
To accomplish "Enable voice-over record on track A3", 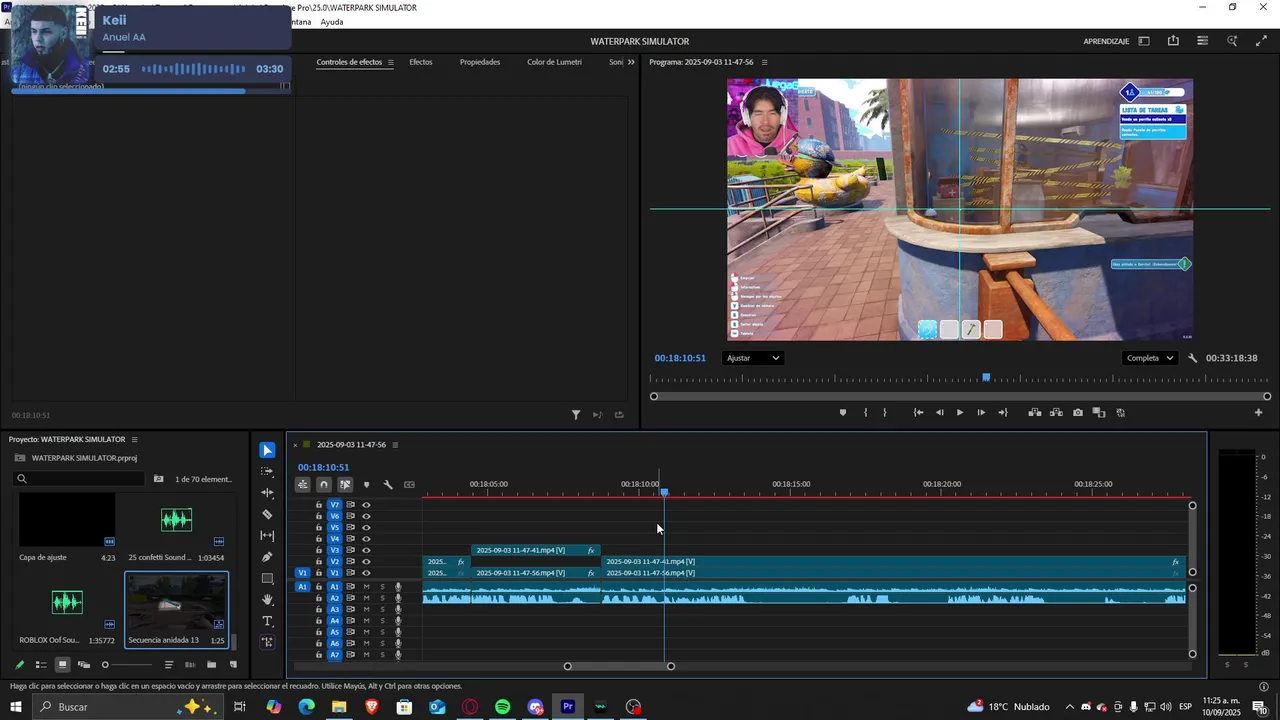I will click(x=398, y=609).
